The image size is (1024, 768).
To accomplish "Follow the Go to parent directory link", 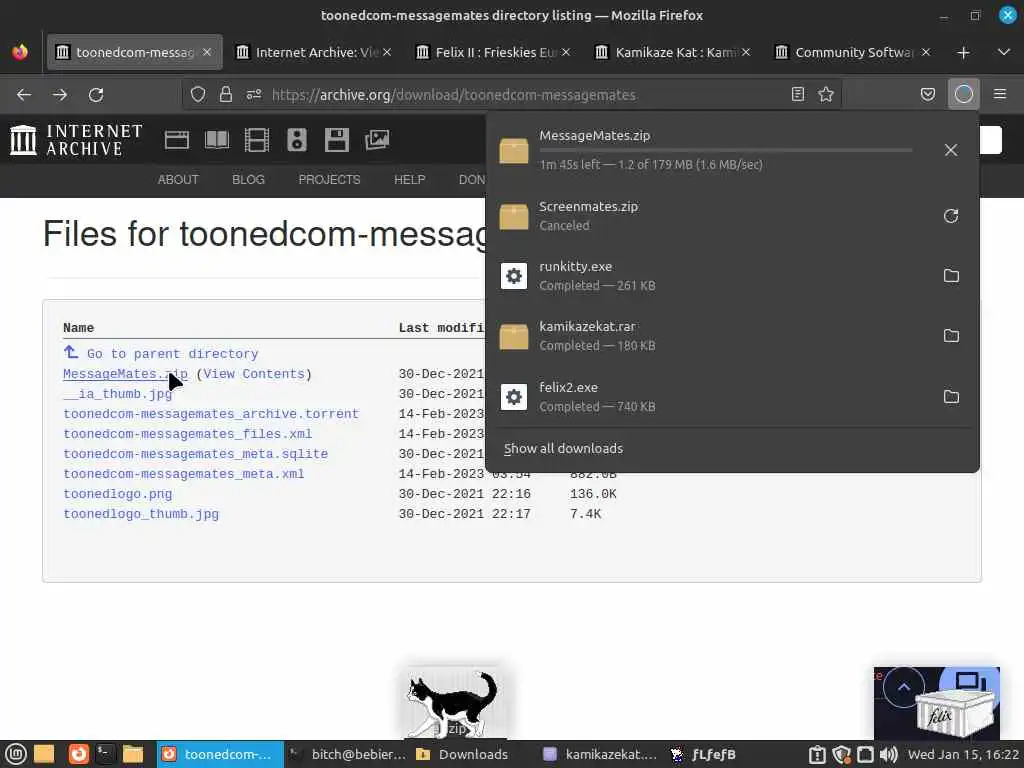I will point(172,354).
